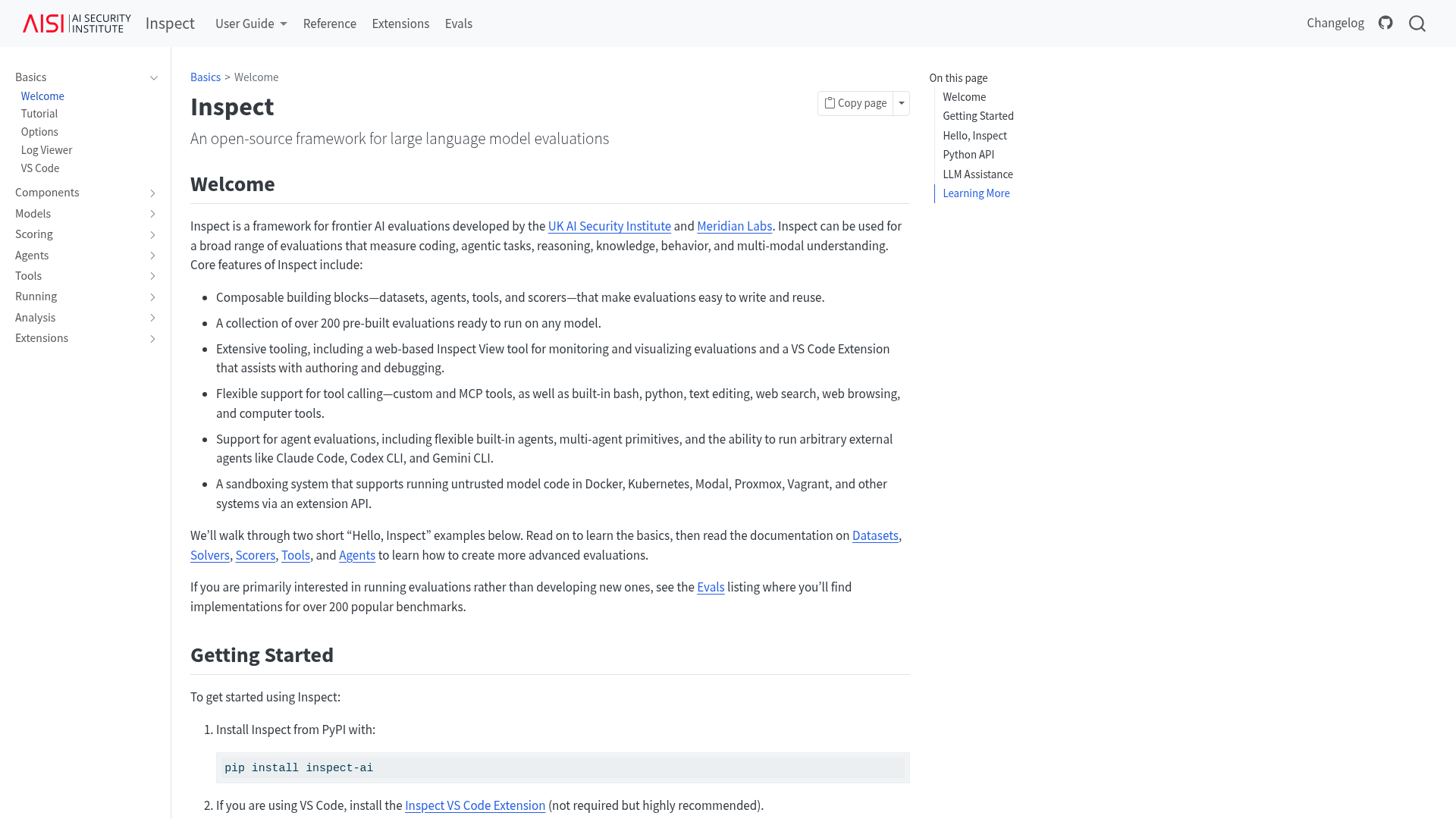Click the Basics breadcrumb link
The image size is (1456, 819).
click(205, 77)
